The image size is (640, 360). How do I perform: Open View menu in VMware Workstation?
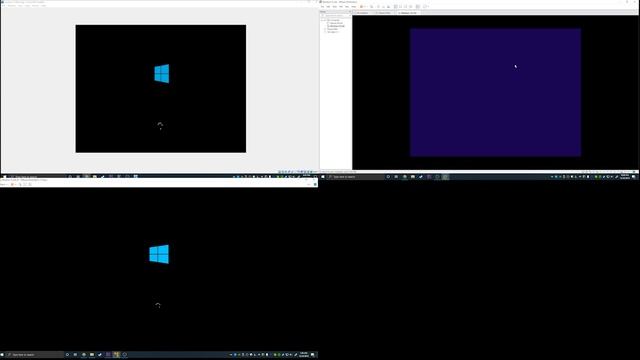pyautogui.click(x=335, y=7)
